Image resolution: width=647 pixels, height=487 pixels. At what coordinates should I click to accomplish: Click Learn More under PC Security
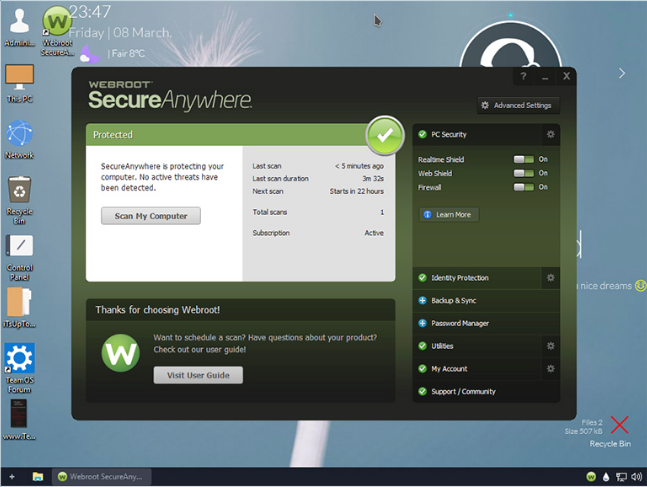[x=449, y=215]
